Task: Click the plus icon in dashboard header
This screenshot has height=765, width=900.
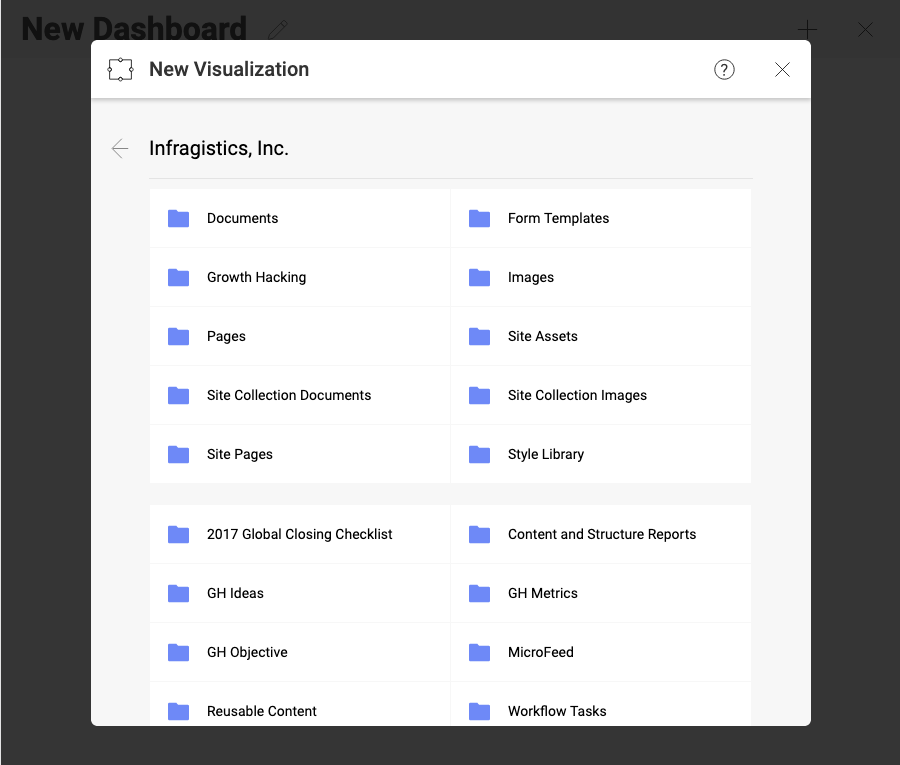Action: click(x=807, y=30)
